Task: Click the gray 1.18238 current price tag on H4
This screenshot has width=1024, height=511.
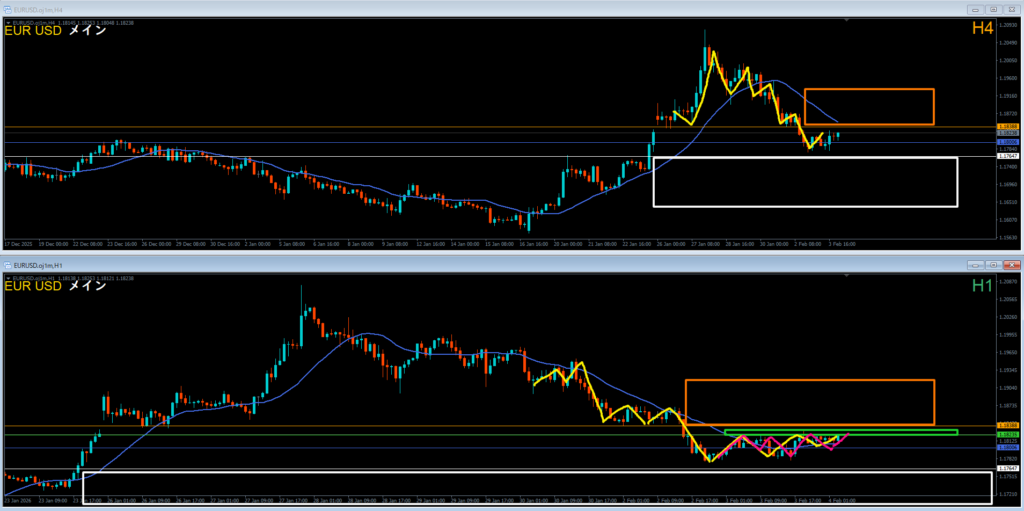Action: pyautogui.click(x=1006, y=133)
